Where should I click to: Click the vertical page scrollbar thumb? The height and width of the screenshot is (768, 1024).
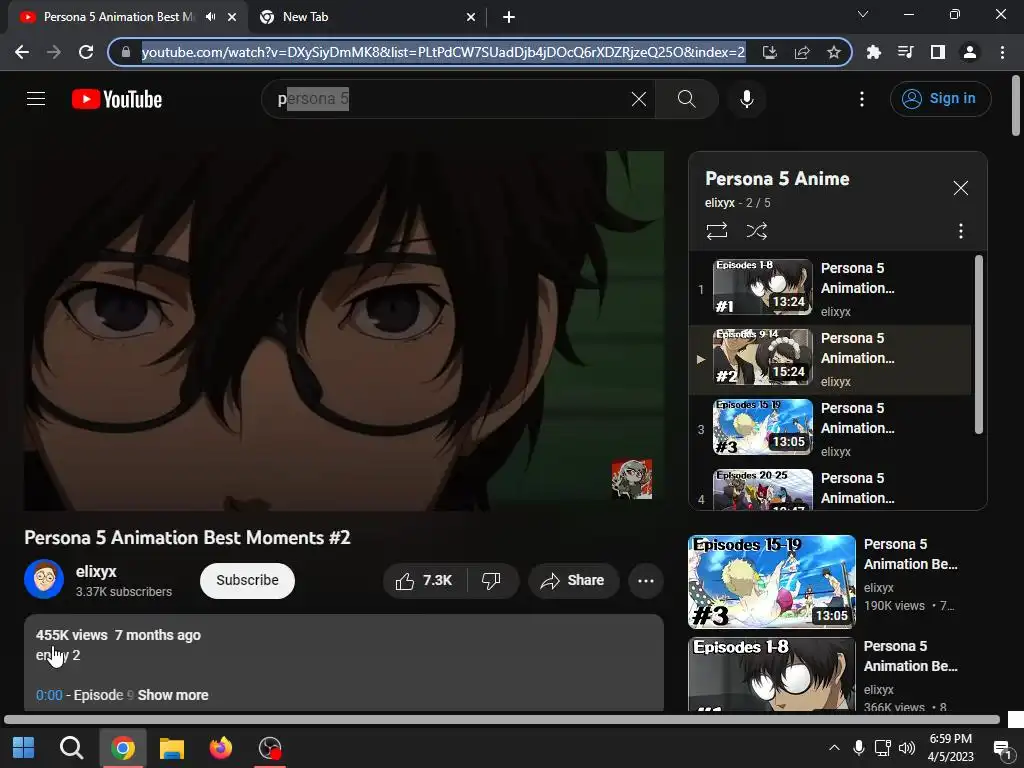tap(1016, 106)
